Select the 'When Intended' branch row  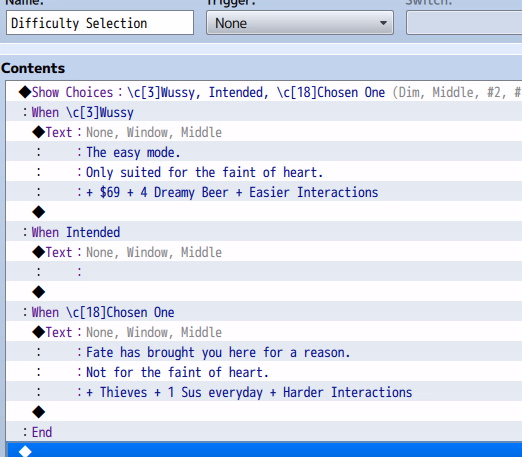coord(264,232)
